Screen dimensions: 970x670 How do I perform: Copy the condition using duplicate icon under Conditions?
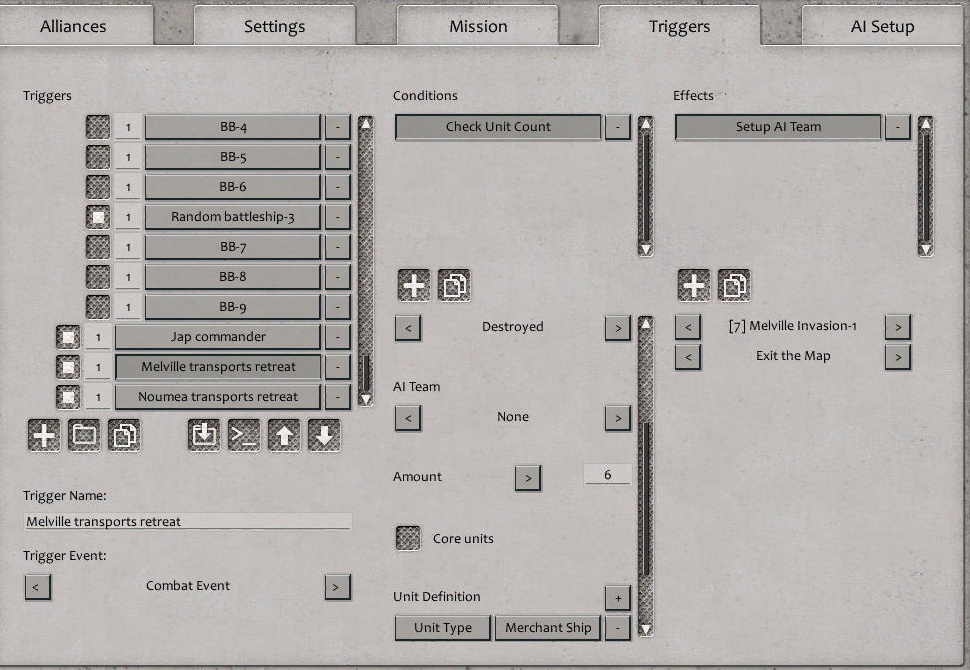(454, 285)
